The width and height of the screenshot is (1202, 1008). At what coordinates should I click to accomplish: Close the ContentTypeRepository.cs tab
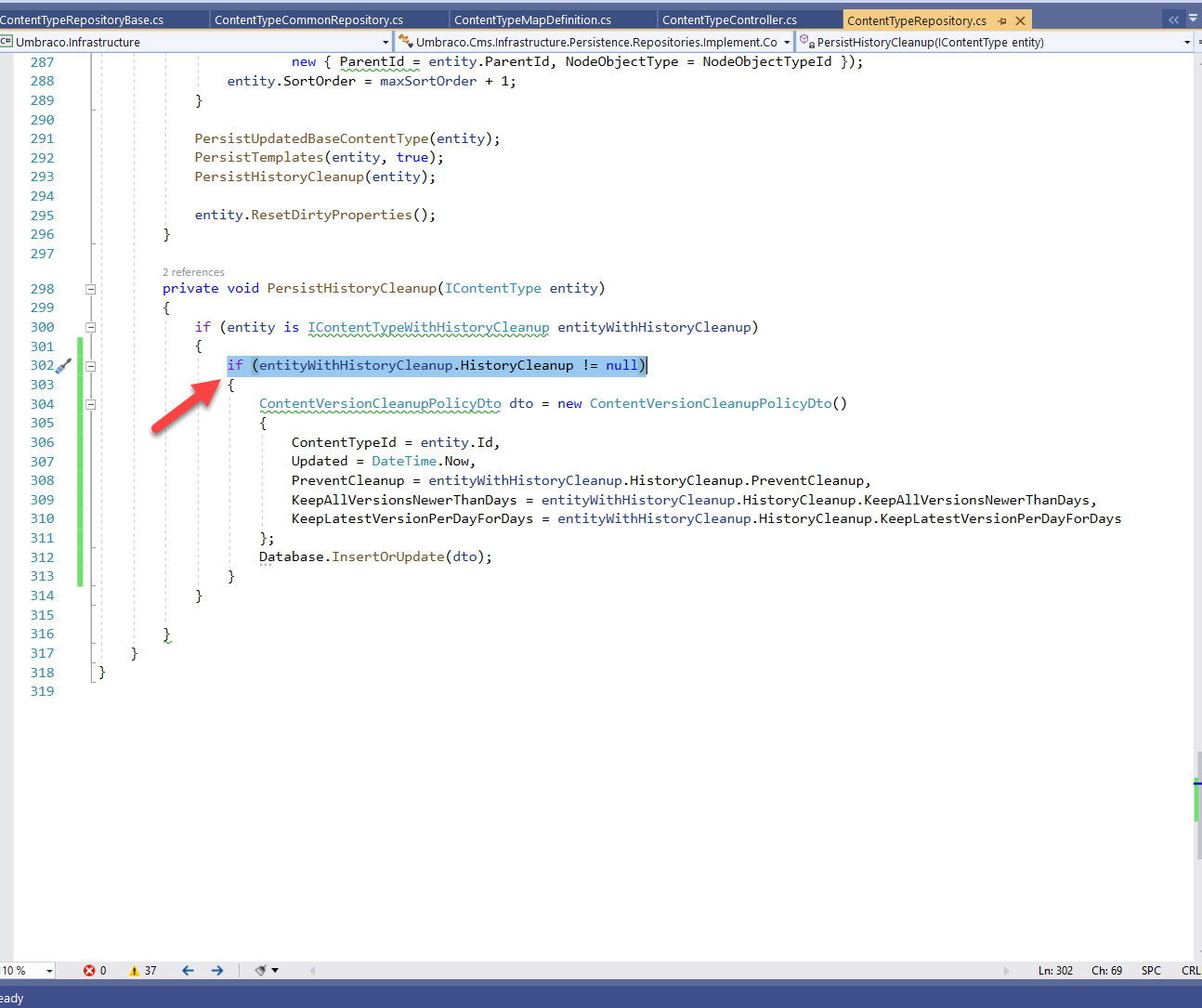point(1020,20)
